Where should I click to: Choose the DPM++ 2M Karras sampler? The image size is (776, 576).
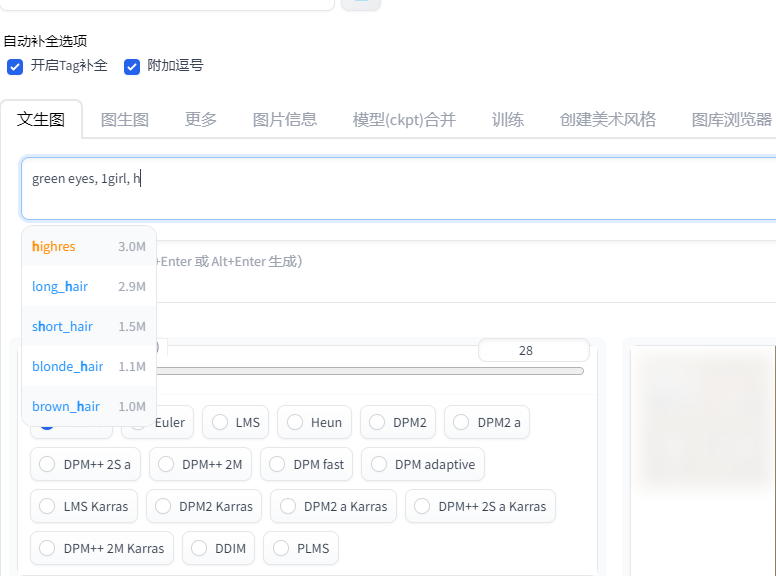[x=104, y=548]
